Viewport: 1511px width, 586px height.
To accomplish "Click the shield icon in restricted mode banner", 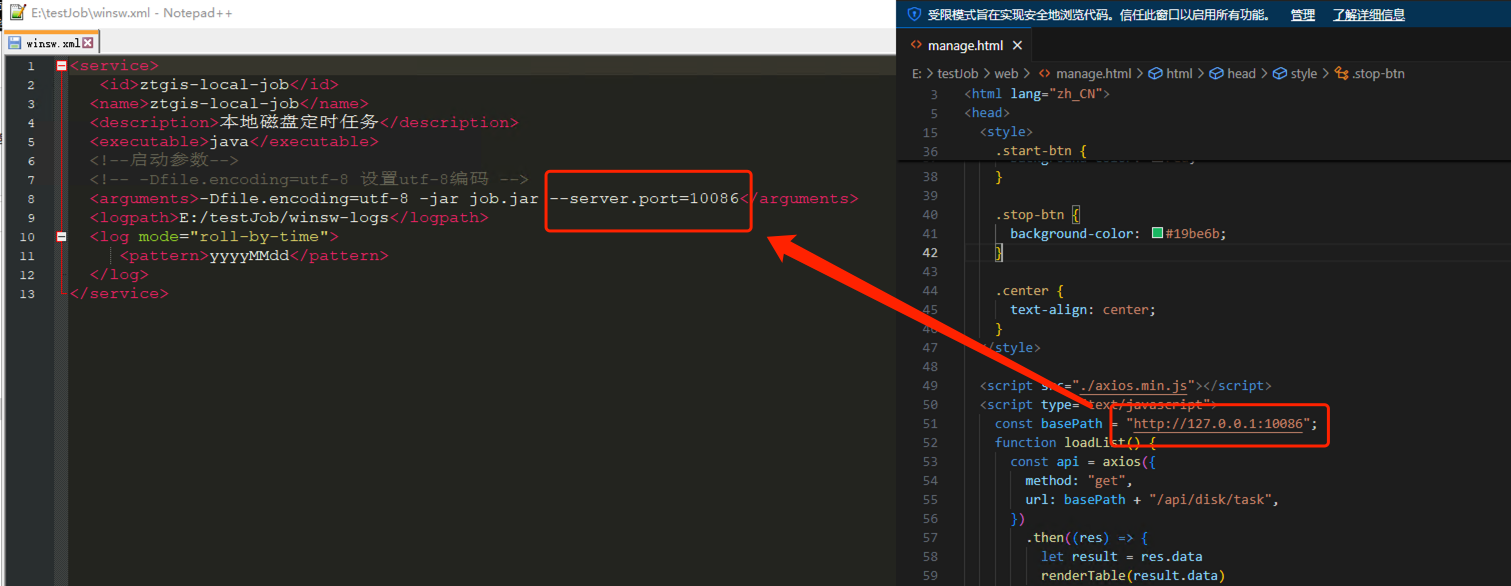I will pyautogui.click(x=913, y=15).
